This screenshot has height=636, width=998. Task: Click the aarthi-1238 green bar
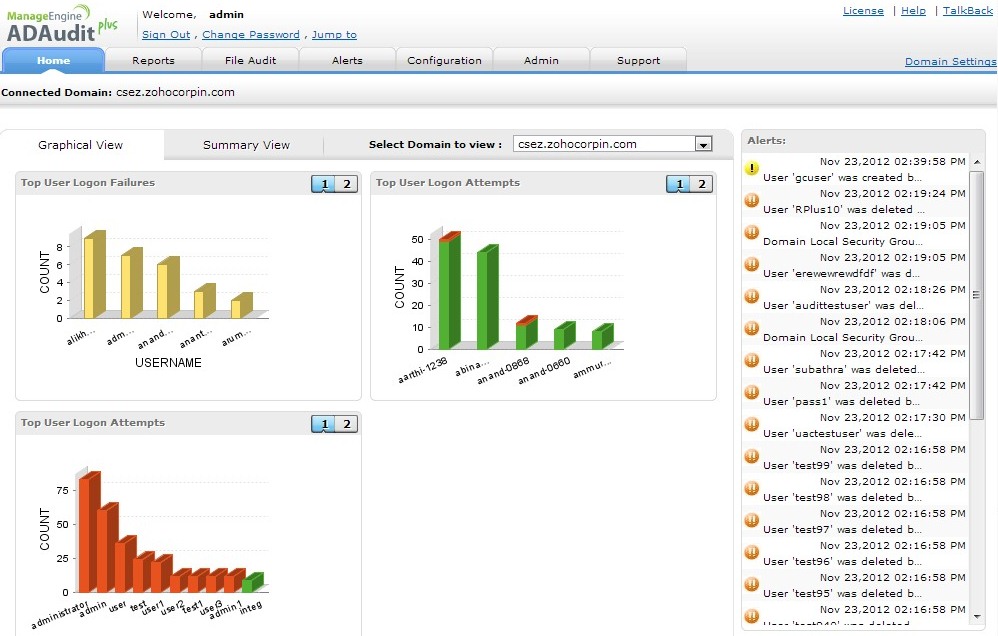[x=449, y=292]
